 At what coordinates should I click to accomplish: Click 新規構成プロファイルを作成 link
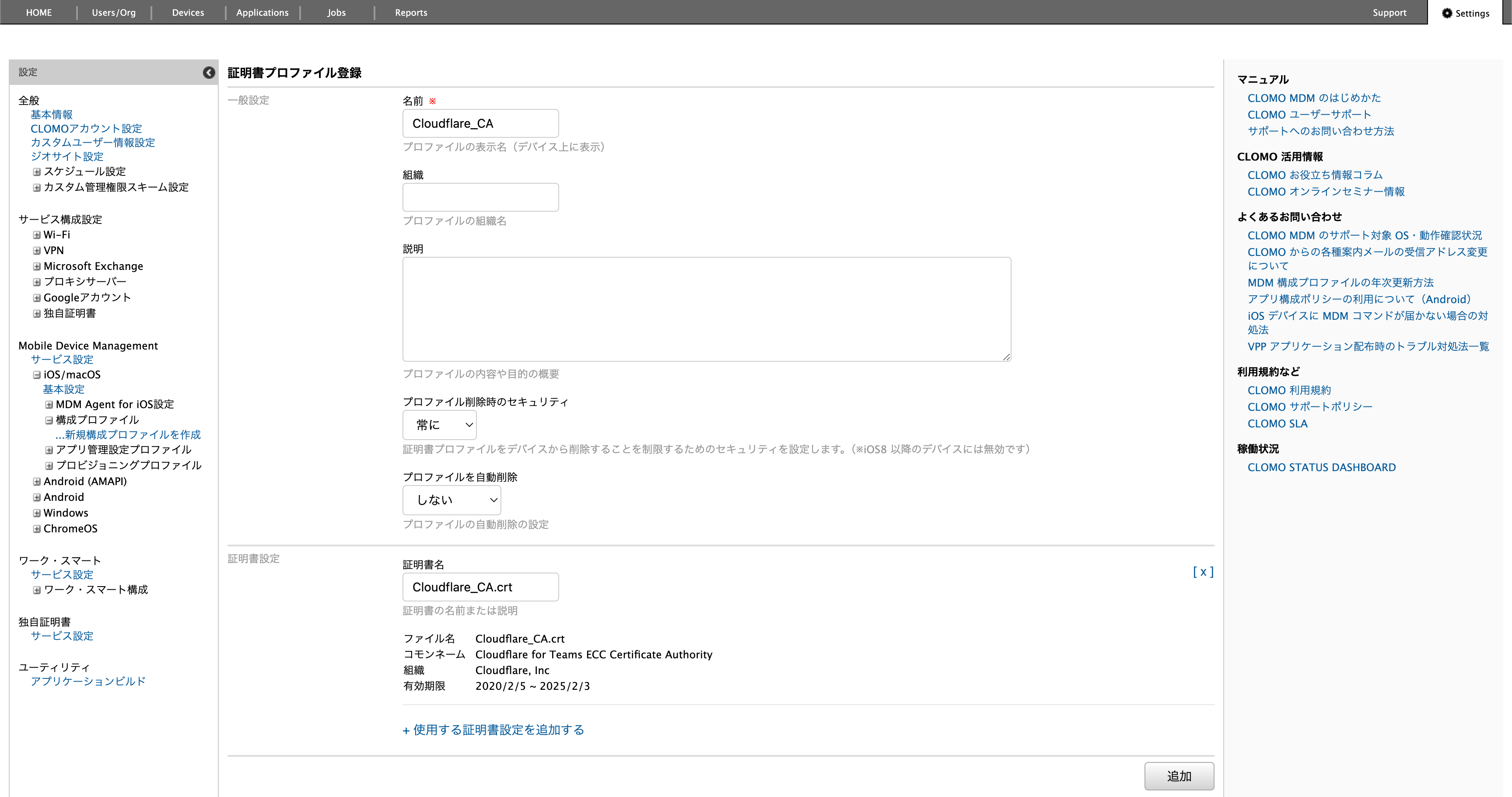[128, 435]
